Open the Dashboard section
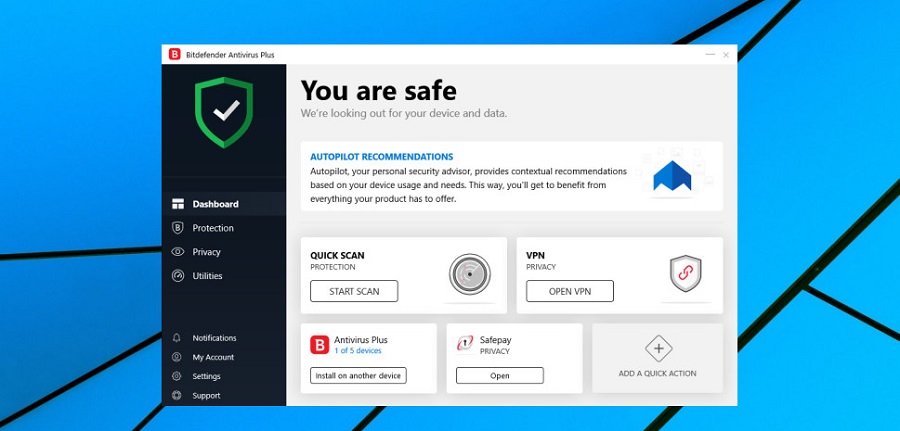The image size is (900, 431). pyautogui.click(x=224, y=204)
